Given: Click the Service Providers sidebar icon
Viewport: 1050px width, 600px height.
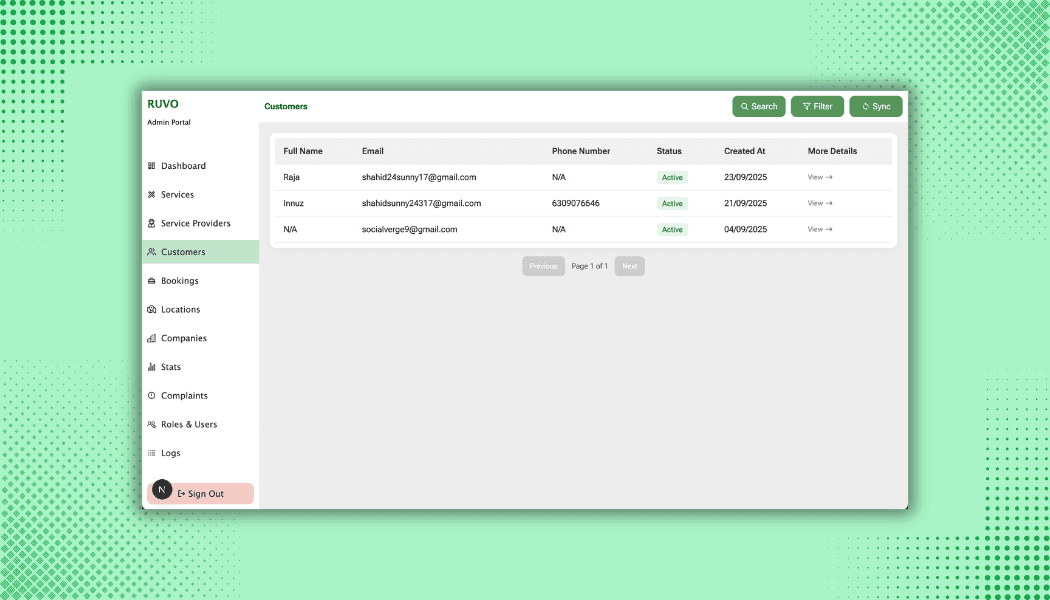Looking at the screenshot, I should tap(152, 224).
